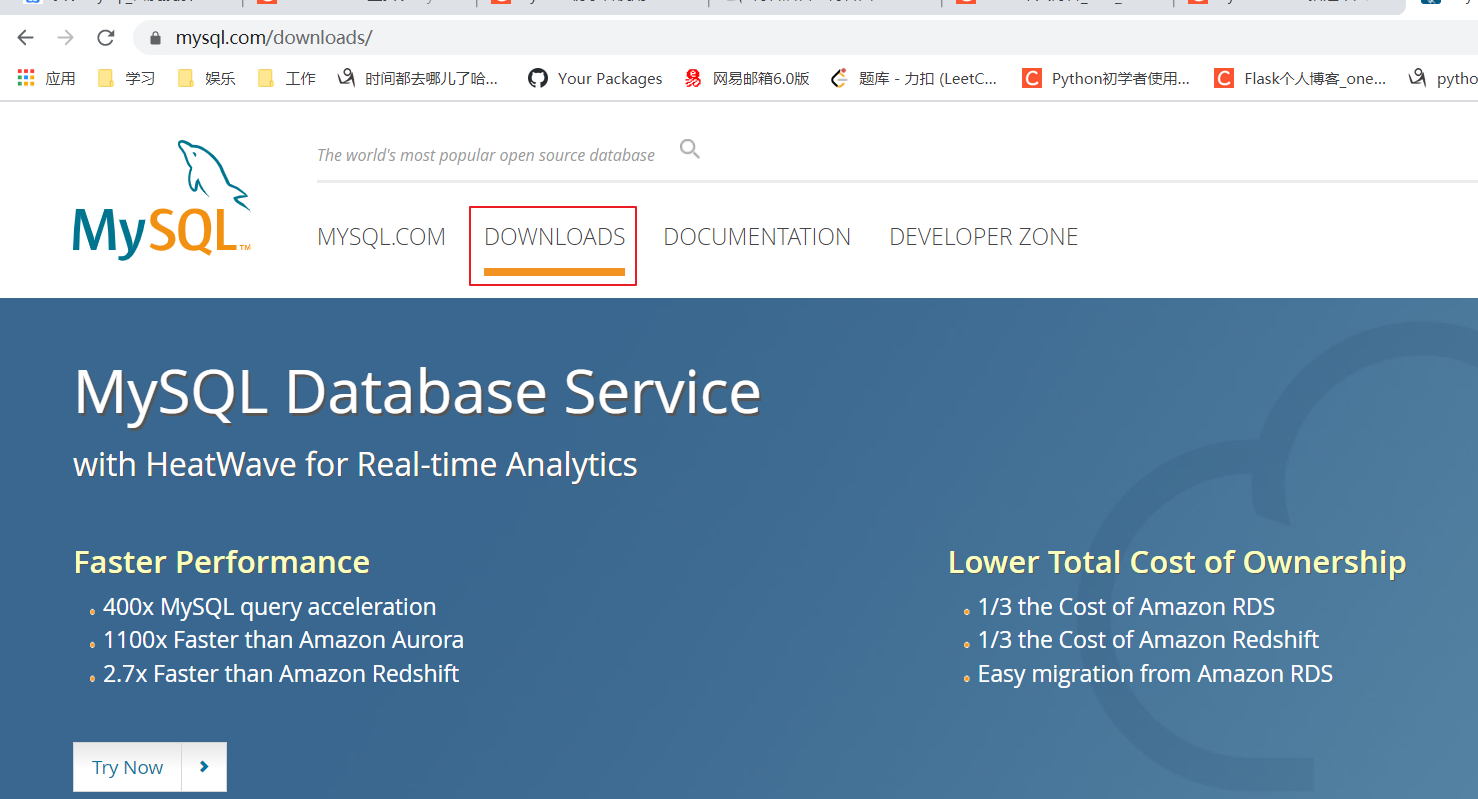The image size is (1478, 799).
Task: Go to the DEVELOPER ZONE tab
Action: [984, 237]
